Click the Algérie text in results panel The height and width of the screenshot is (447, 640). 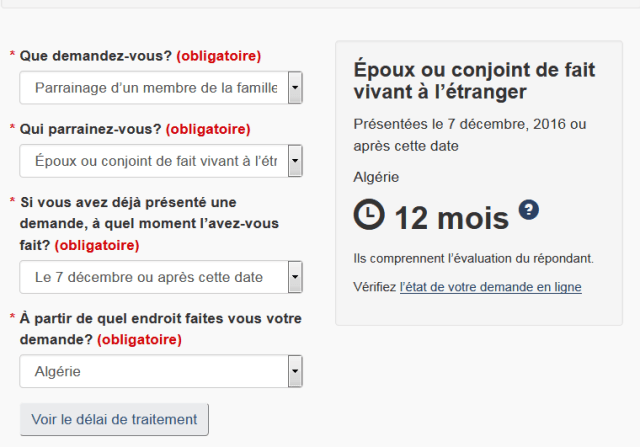376,178
